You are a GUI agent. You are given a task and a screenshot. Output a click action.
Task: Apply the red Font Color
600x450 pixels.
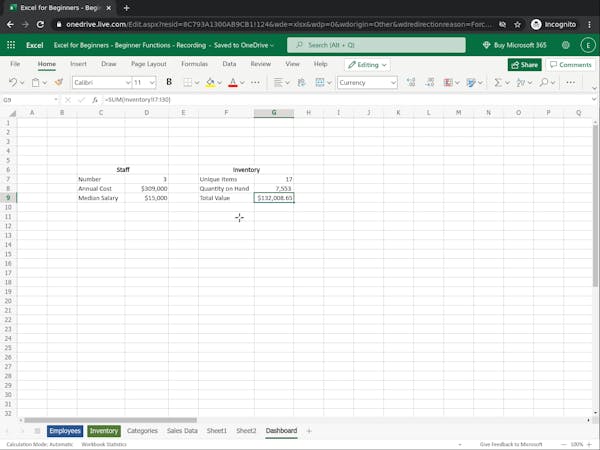[233, 82]
